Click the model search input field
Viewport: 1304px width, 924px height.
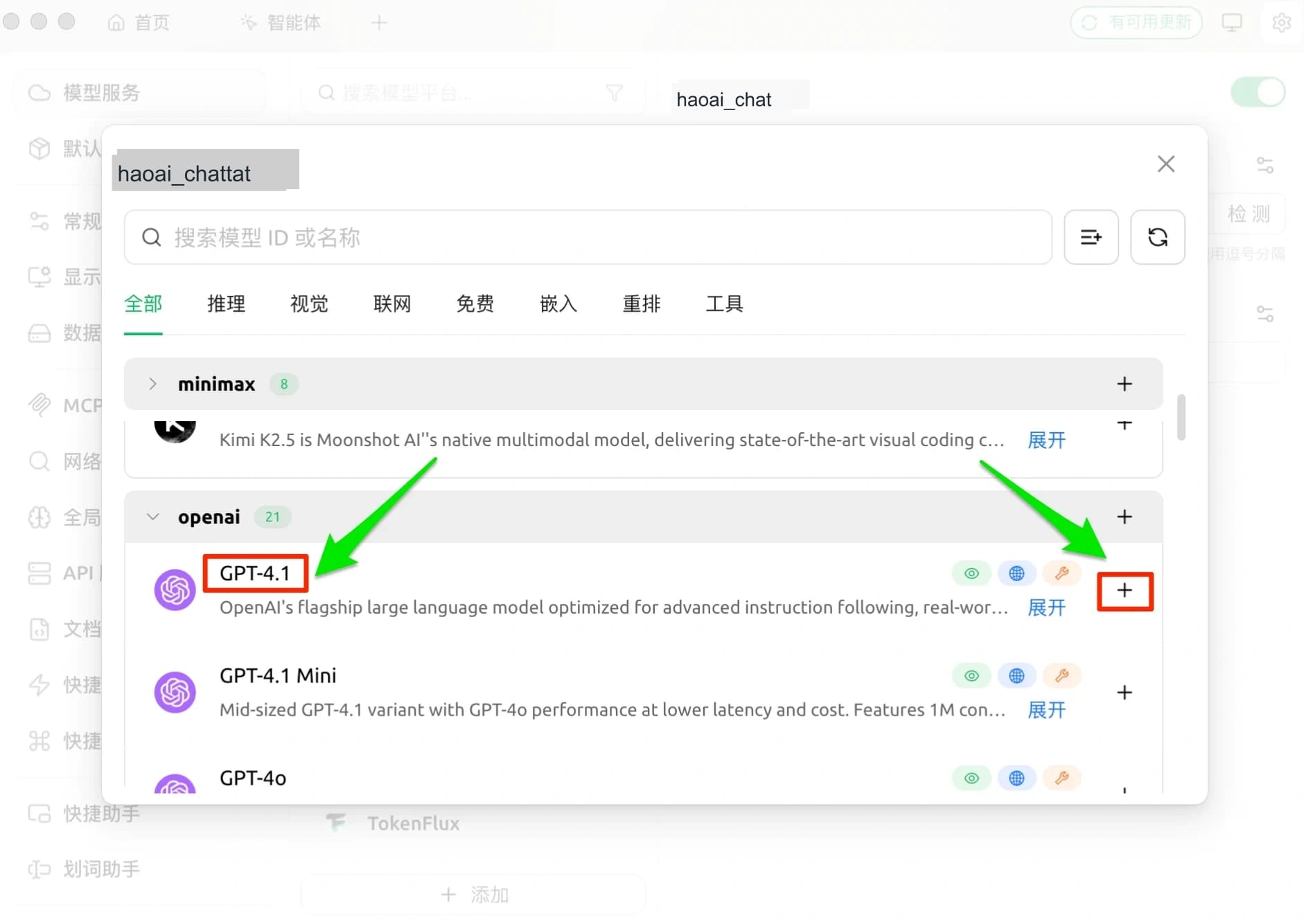[x=588, y=238]
